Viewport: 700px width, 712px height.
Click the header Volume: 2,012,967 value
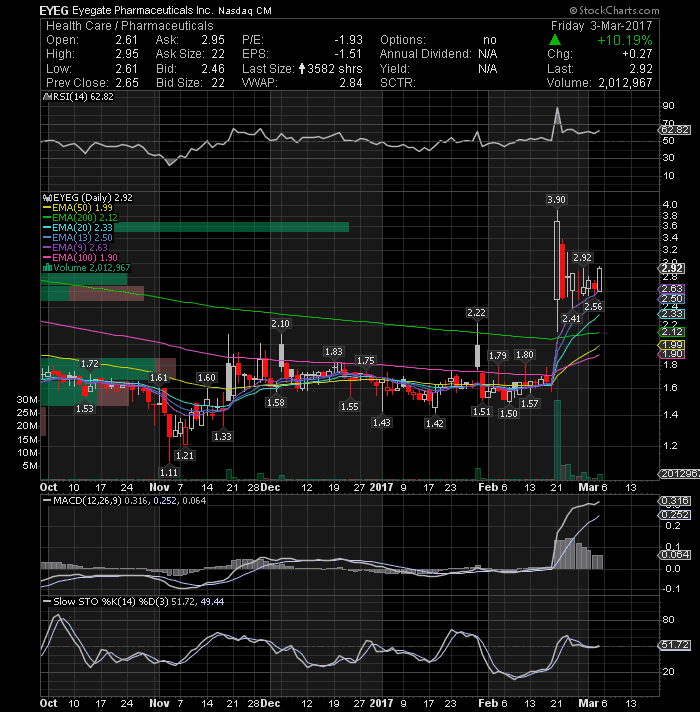pos(625,83)
